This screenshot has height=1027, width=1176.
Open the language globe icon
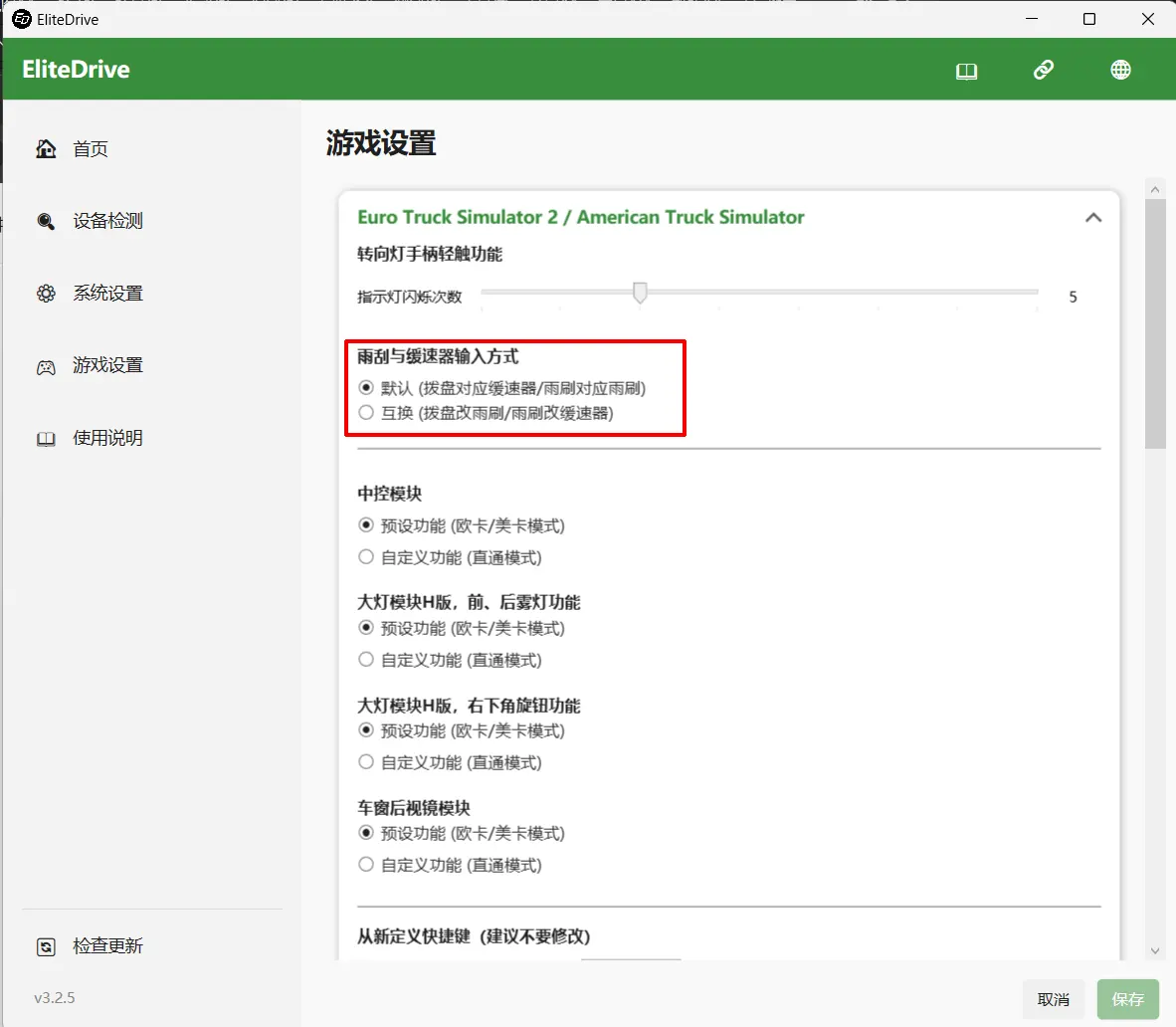(1120, 70)
